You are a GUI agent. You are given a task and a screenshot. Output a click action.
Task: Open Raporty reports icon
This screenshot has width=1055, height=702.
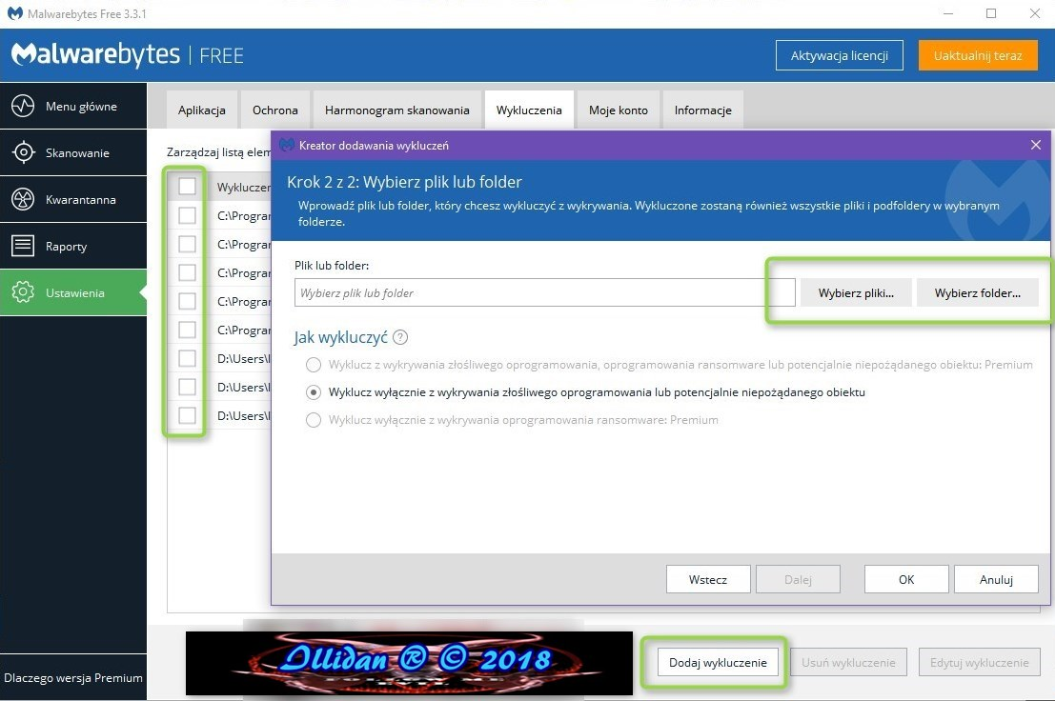pyautogui.click(x=23, y=246)
